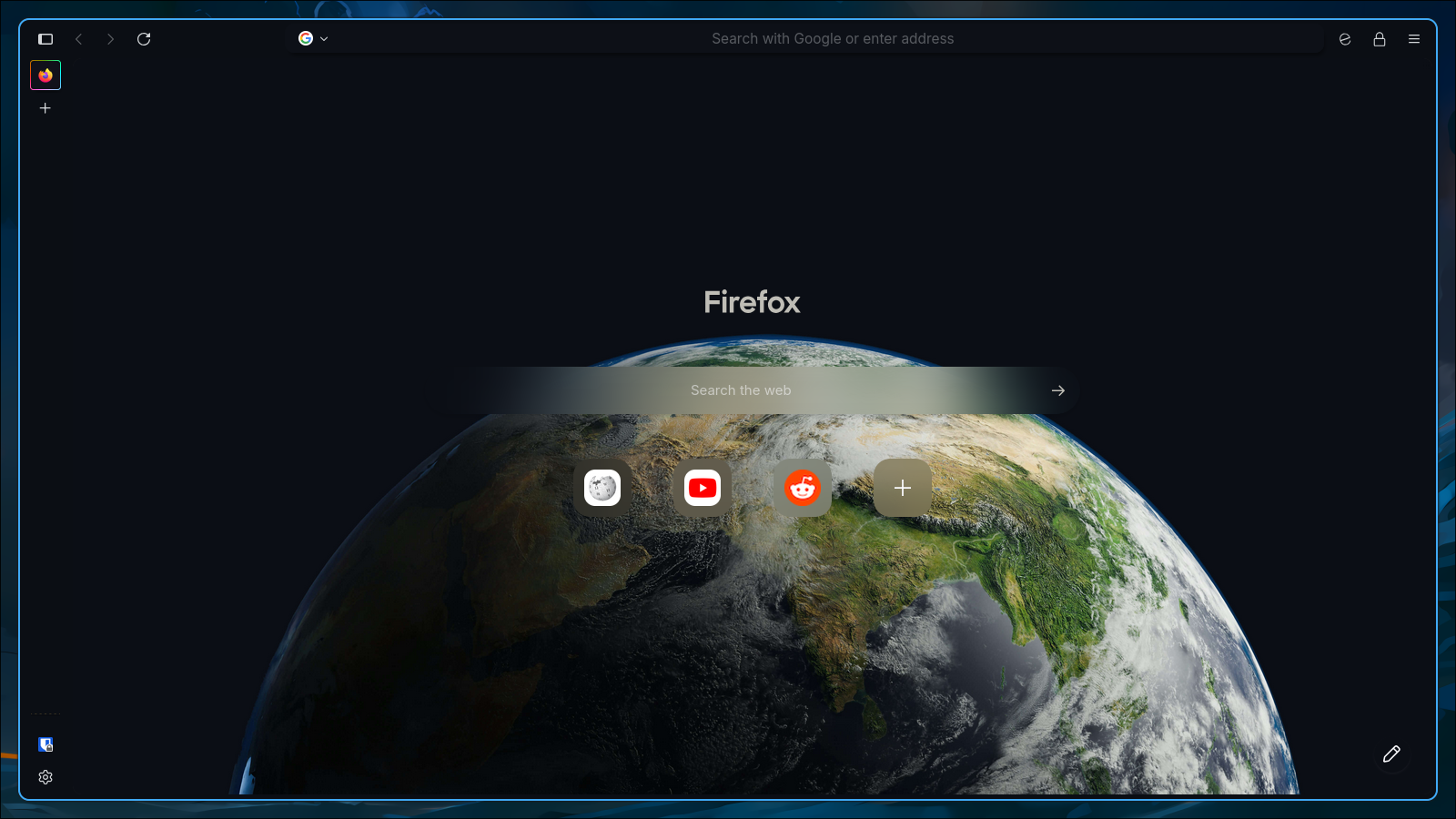Viewport: 1456px width, 819px height.
Task: Open a new tab with plus button
Action: pos(45,108)
